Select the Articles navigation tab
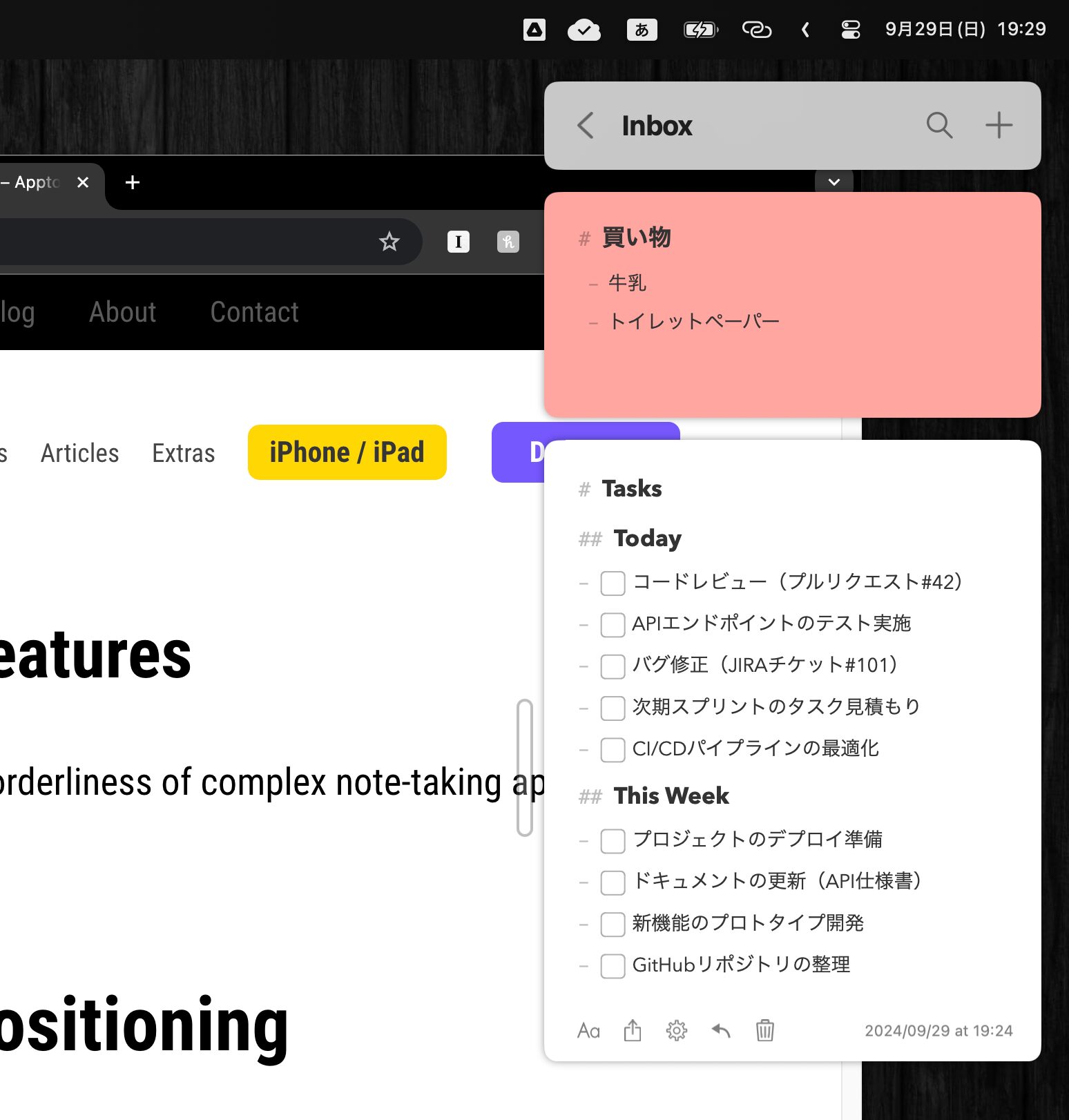This screenshot has height=1120, width=1069. [x=80, y=453]
